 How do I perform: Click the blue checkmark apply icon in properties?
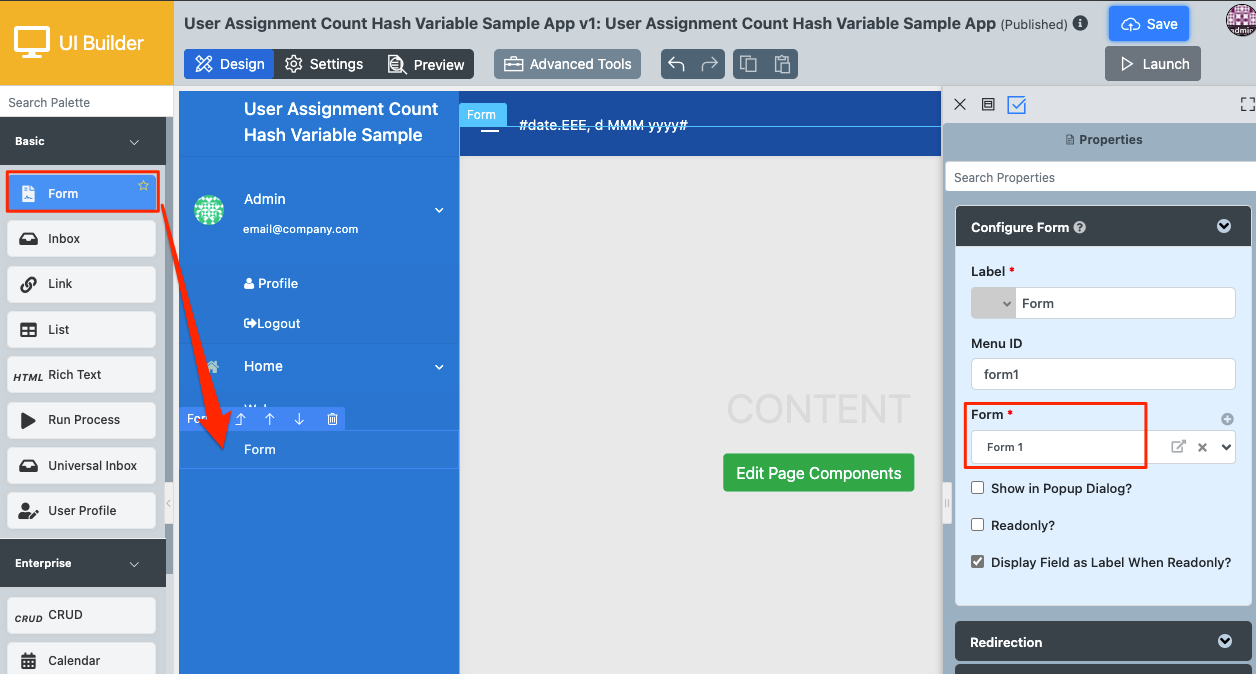pos(1017,104)
